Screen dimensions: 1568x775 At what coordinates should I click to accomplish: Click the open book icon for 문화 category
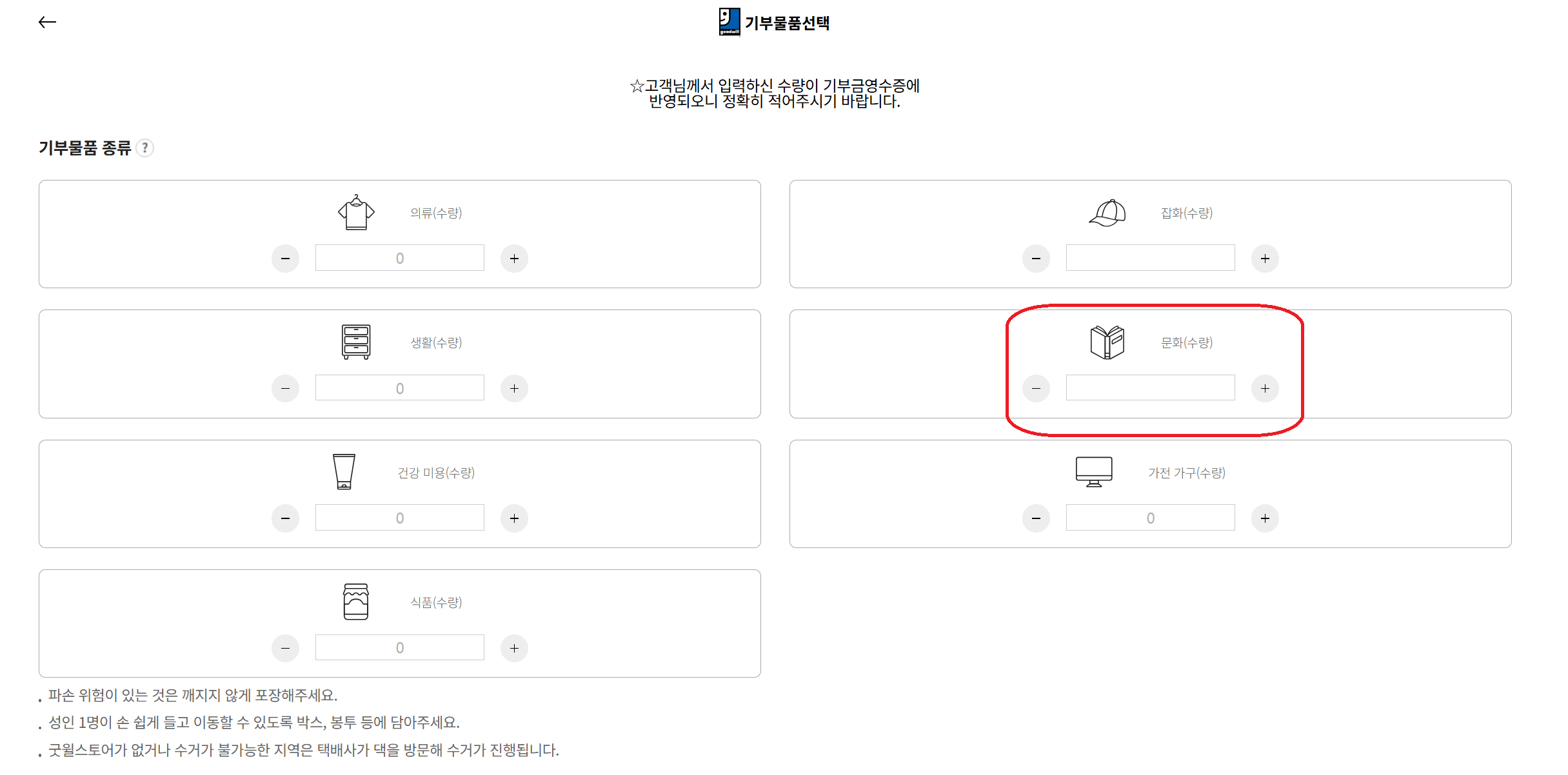1107,341
